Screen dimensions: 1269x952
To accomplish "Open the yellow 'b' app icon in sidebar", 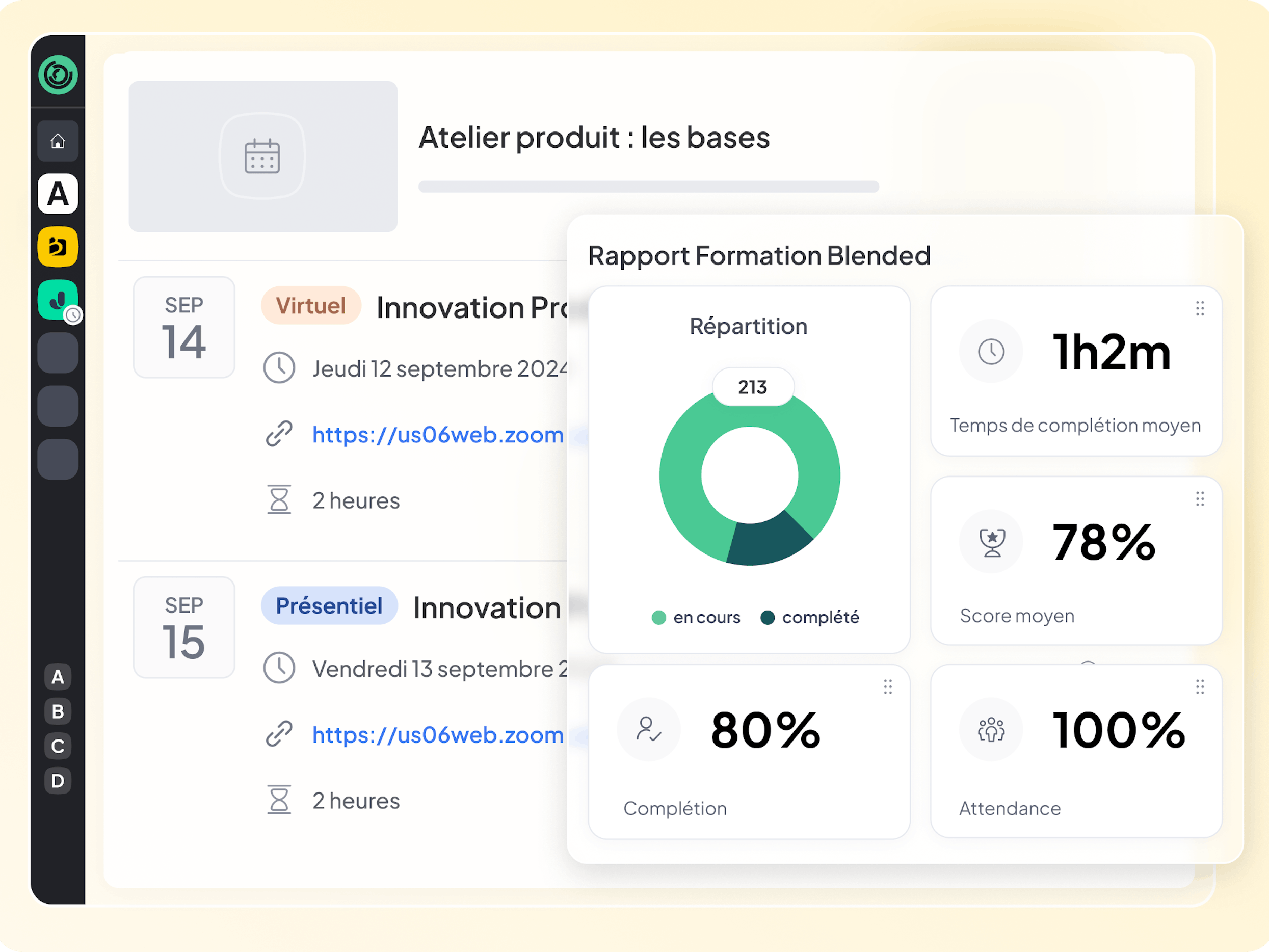I will click(x=58, y=248).
